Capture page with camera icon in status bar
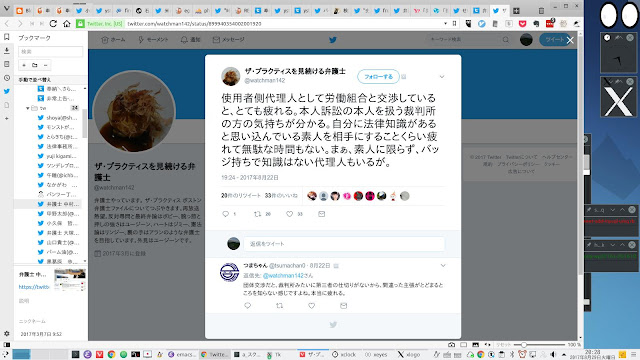The height and width of the screenshot is (360, 640). (x=451, y=344)
